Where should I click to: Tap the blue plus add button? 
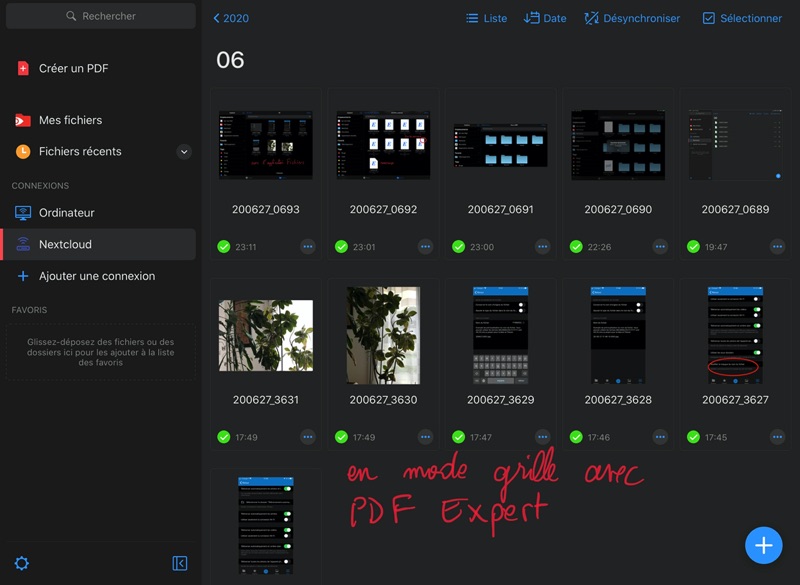(763, 545)
